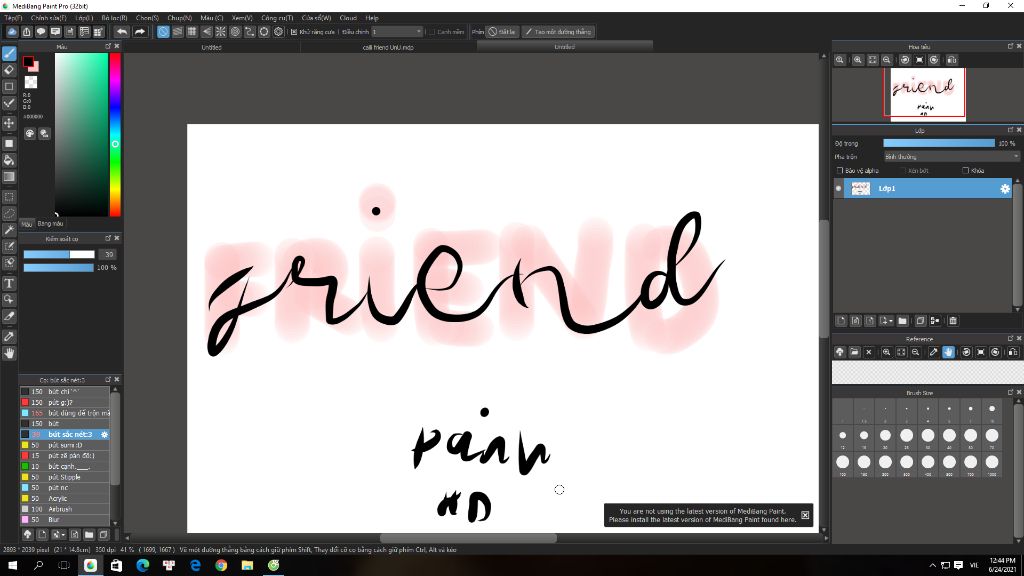Toggle transparent color swatch under foreground color
Screen dimensions: 1024x576
pyautogui.click(x=31, y=82)
